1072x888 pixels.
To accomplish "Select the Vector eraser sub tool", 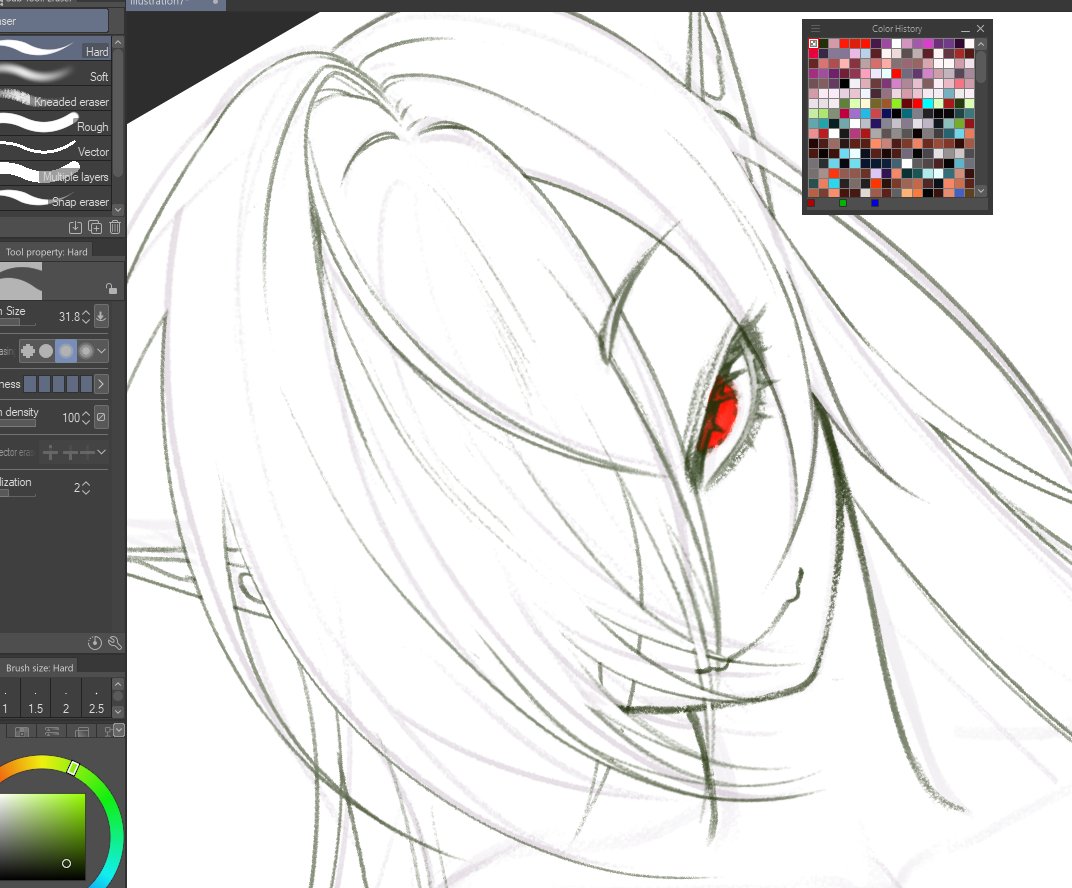I will [x=55, y=150].
